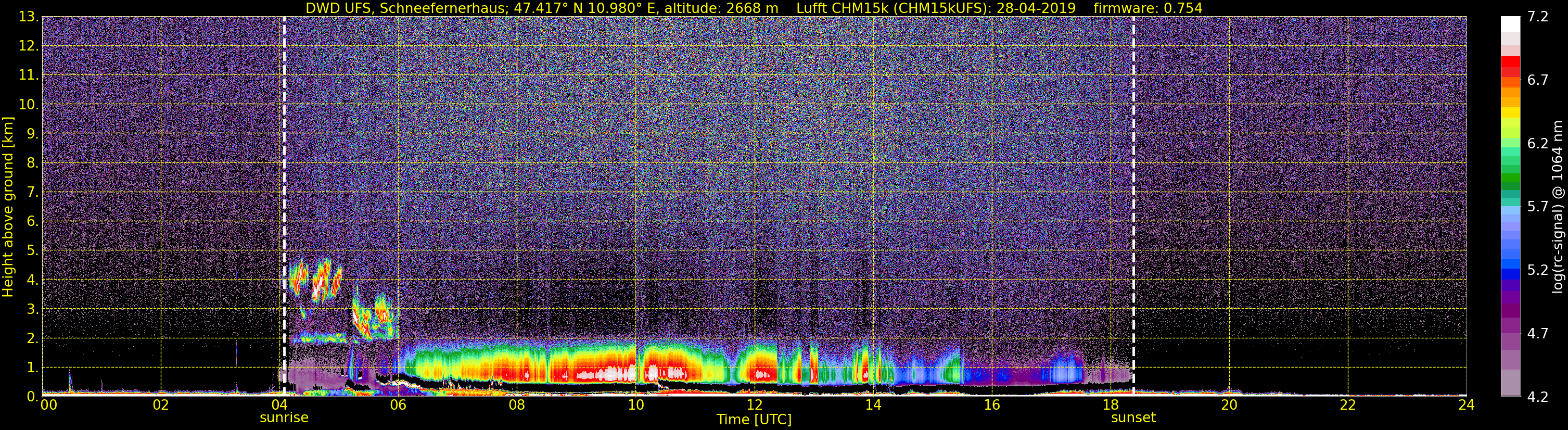Click the '4.2' colorbar value
This screenshot has width=1568, height=430.
coord(1538,397)
